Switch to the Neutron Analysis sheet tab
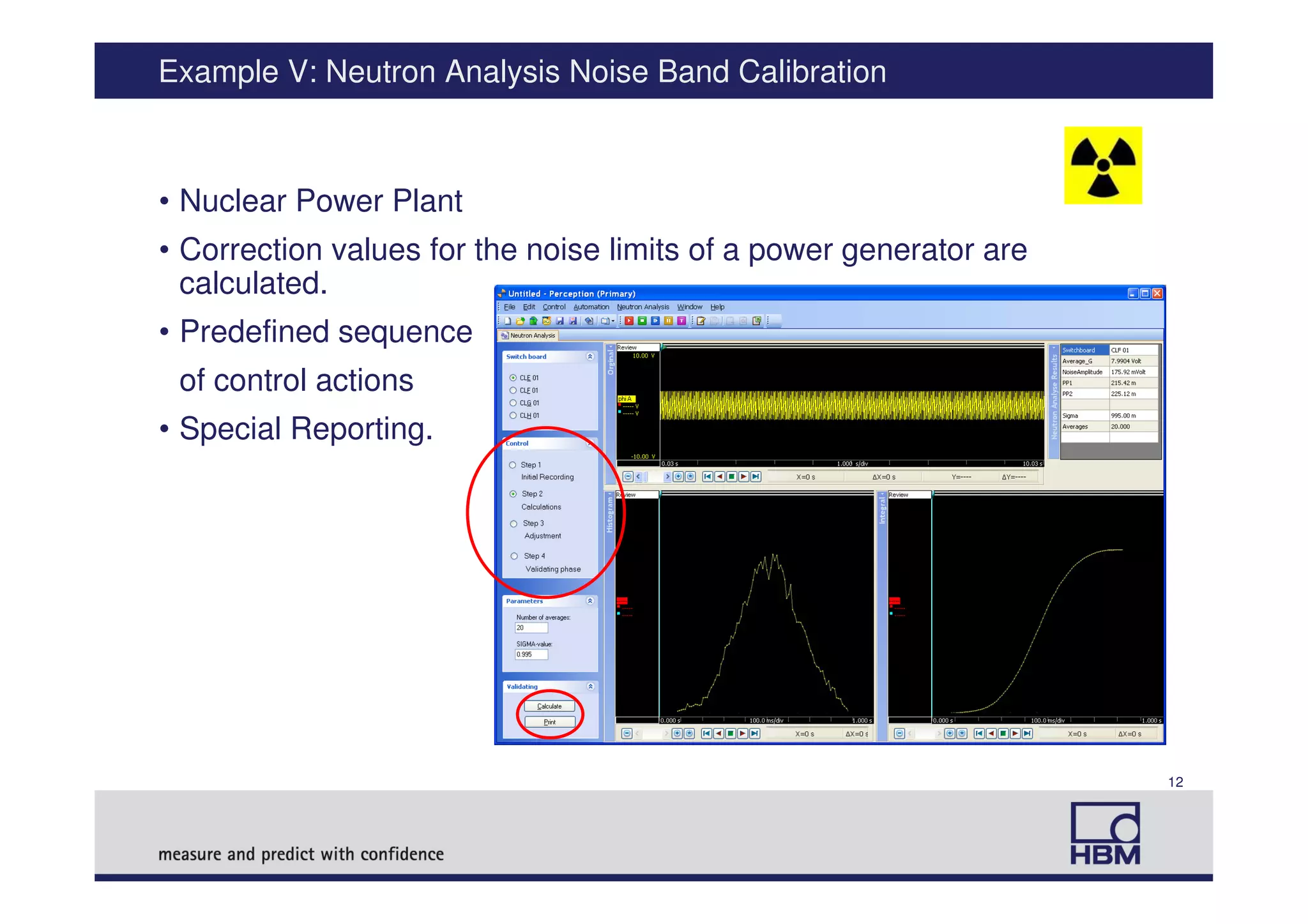The height and width of the screenshot is (924, 1308). [x=528, y=335]
